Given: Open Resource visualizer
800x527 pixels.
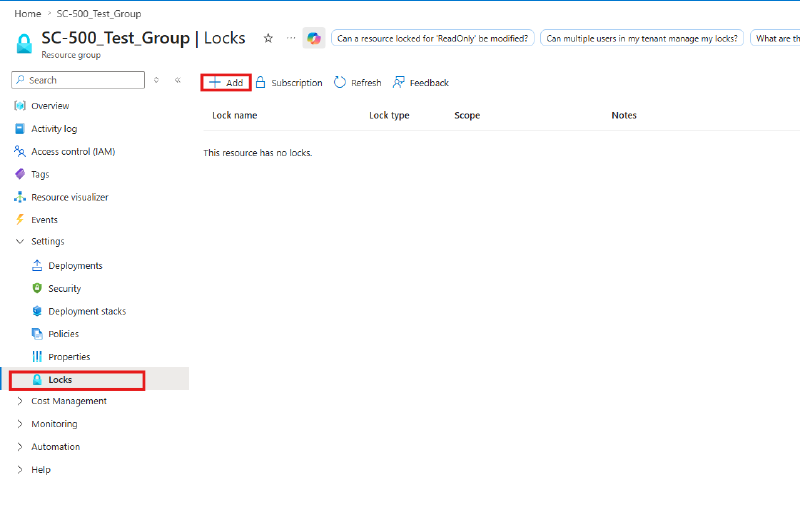Looking at the screenshot, I should coord(70,197).
